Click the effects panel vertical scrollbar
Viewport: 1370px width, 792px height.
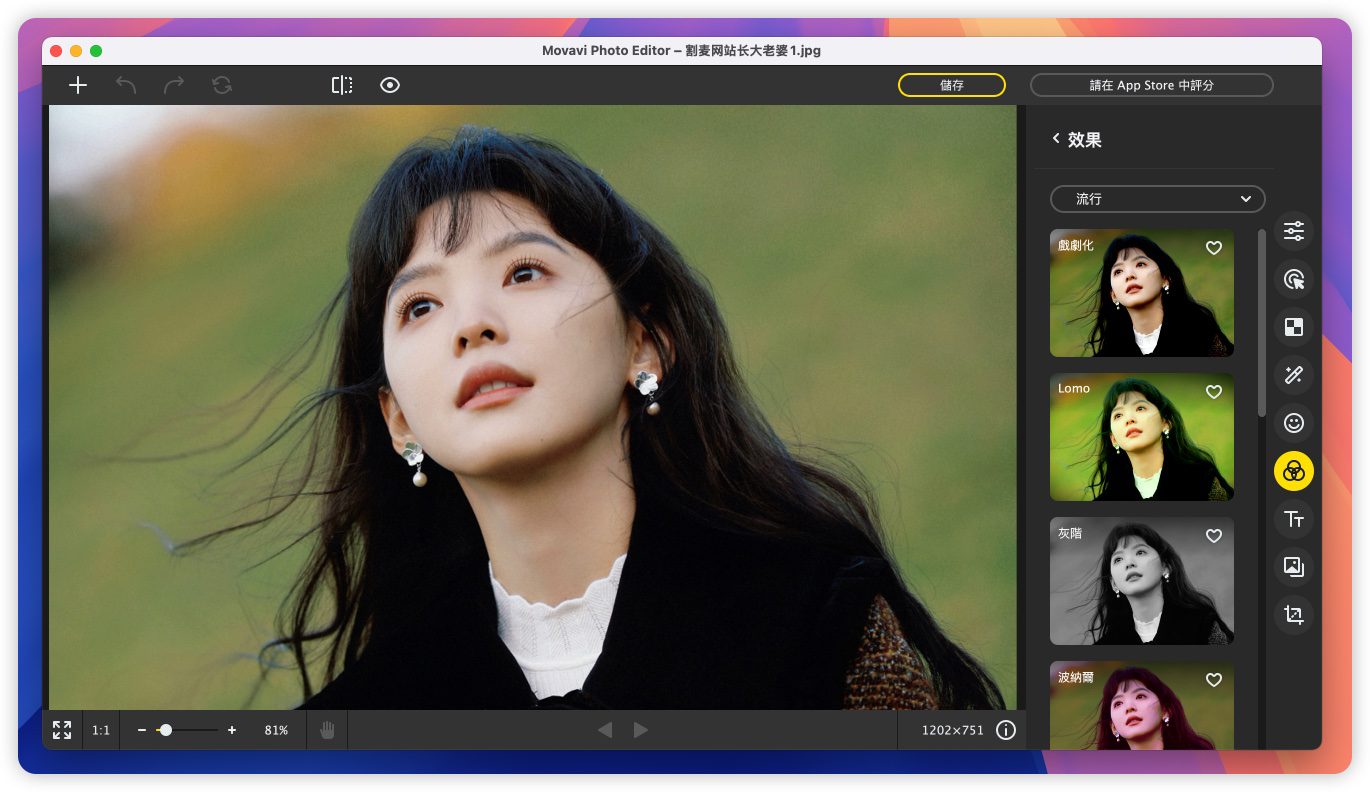point(1262,323)
